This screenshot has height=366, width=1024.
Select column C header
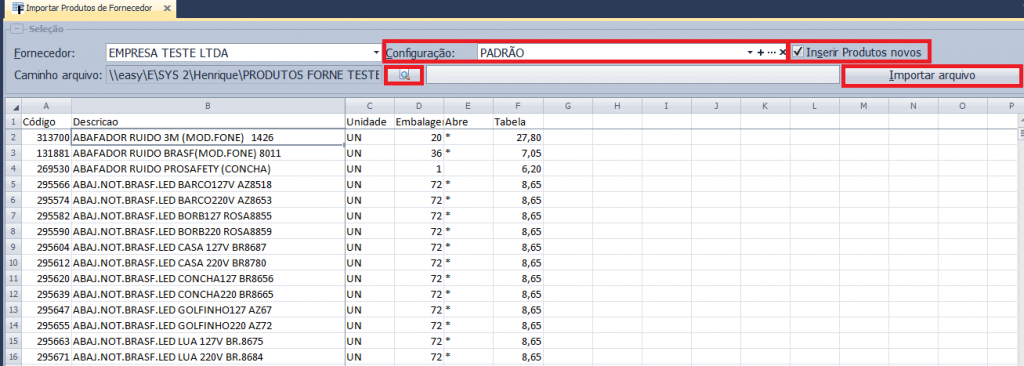(370, 106)
